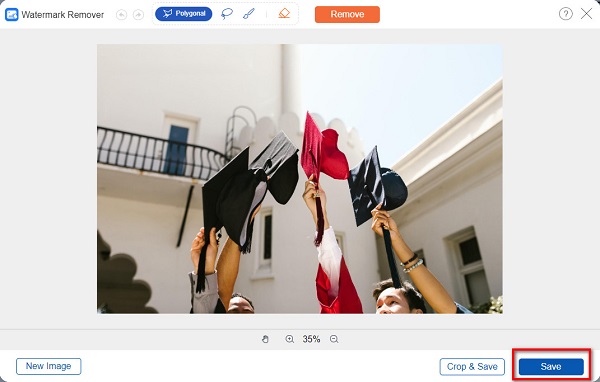Close the Watermark Remover window
The height and width of the screenshot is (382, 600).
[x=586, y=14]
